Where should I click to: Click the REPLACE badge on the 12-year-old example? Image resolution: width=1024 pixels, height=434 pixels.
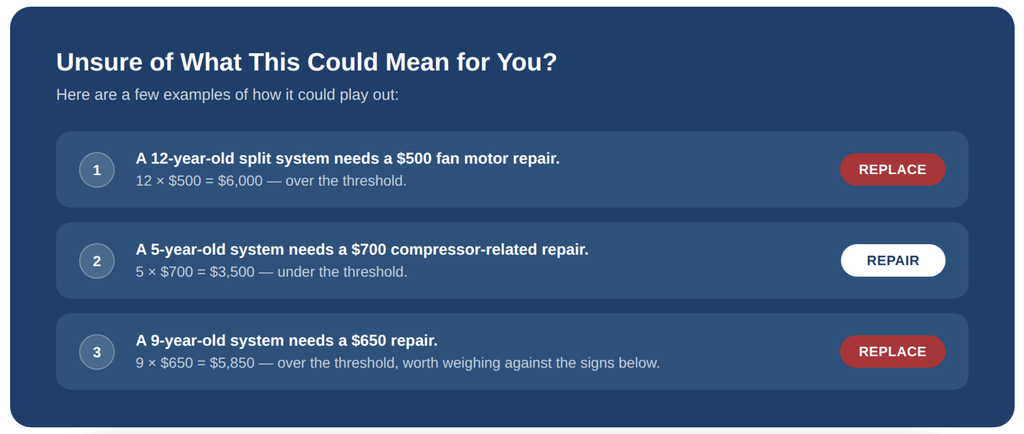(892, 170)
